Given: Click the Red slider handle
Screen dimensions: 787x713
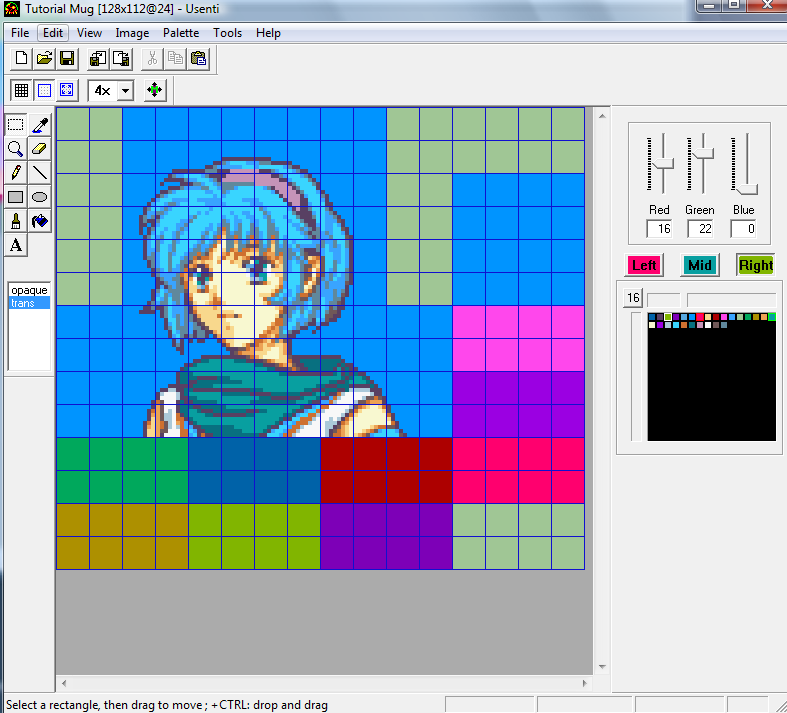Looking at the screenshot, I should (x=663, y=164).
